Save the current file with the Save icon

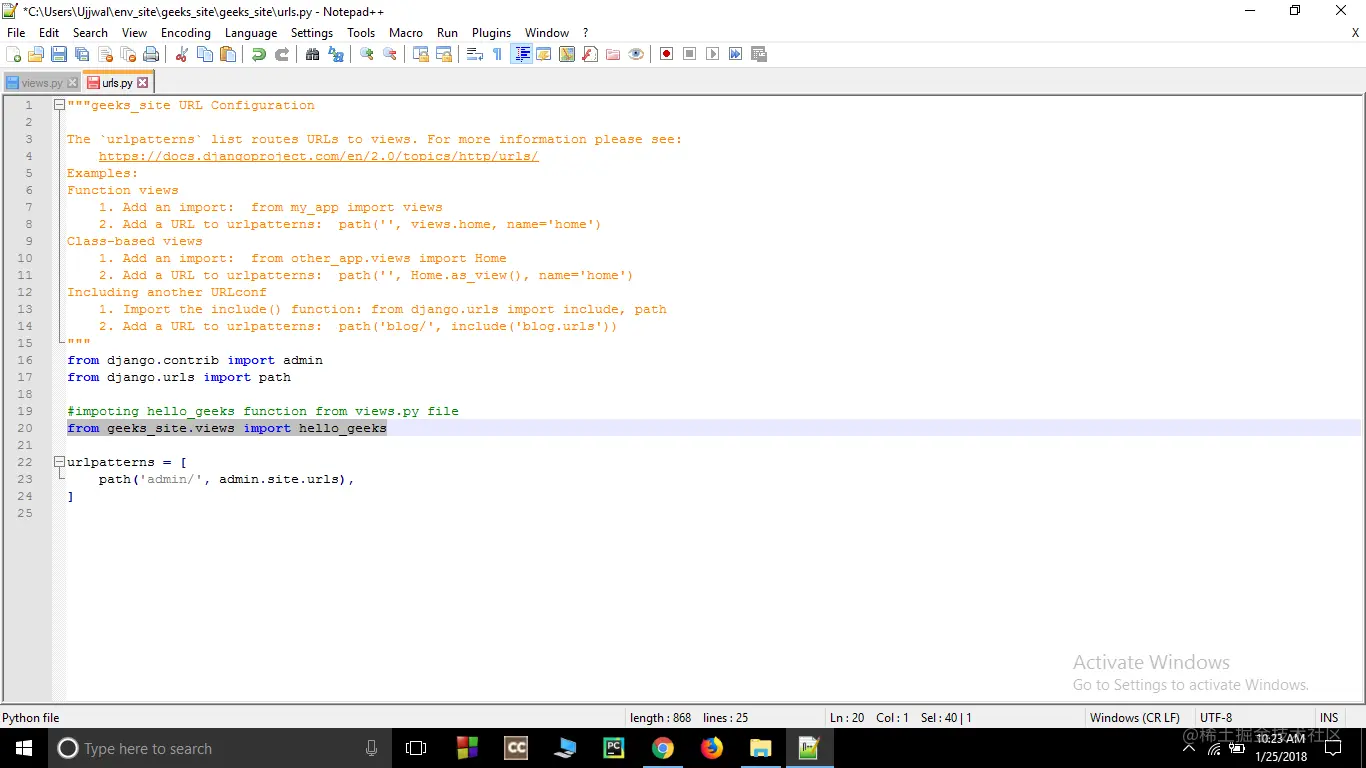coord(59,54)
